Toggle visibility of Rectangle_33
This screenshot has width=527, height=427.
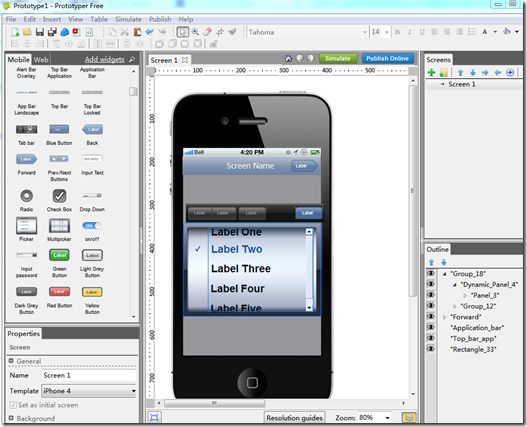coord(431,349)
